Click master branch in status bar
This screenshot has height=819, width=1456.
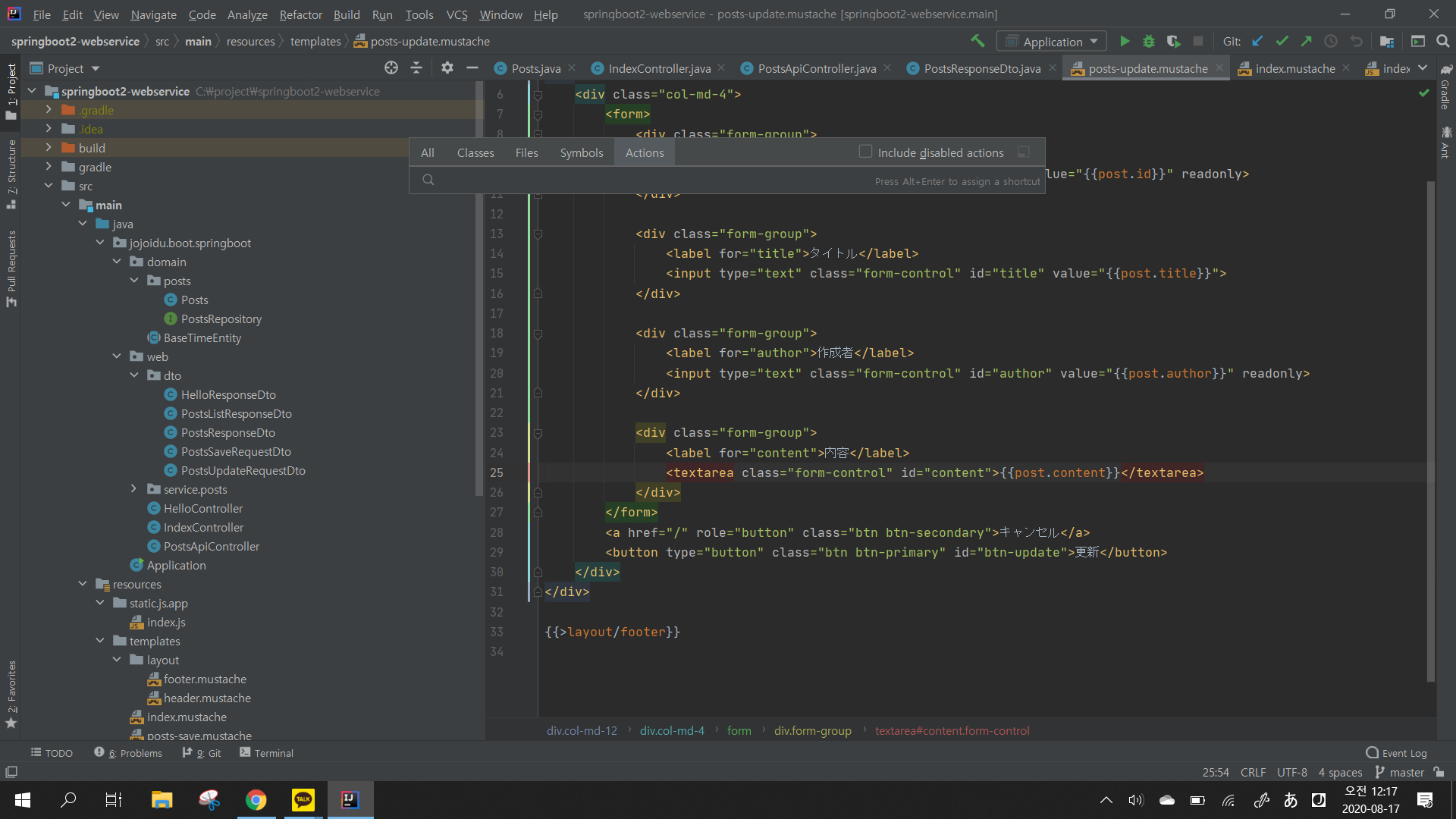(x=1400, y=772)
